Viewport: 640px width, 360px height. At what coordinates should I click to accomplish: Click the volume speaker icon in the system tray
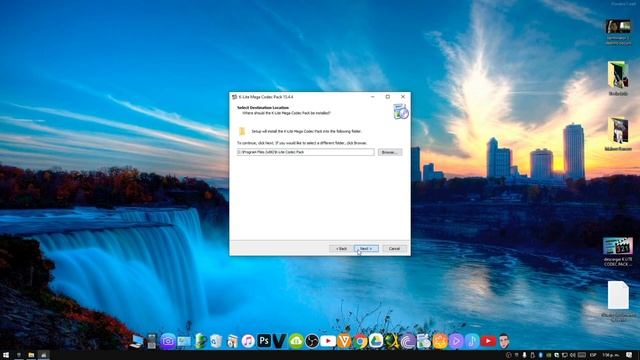(573, 355)
